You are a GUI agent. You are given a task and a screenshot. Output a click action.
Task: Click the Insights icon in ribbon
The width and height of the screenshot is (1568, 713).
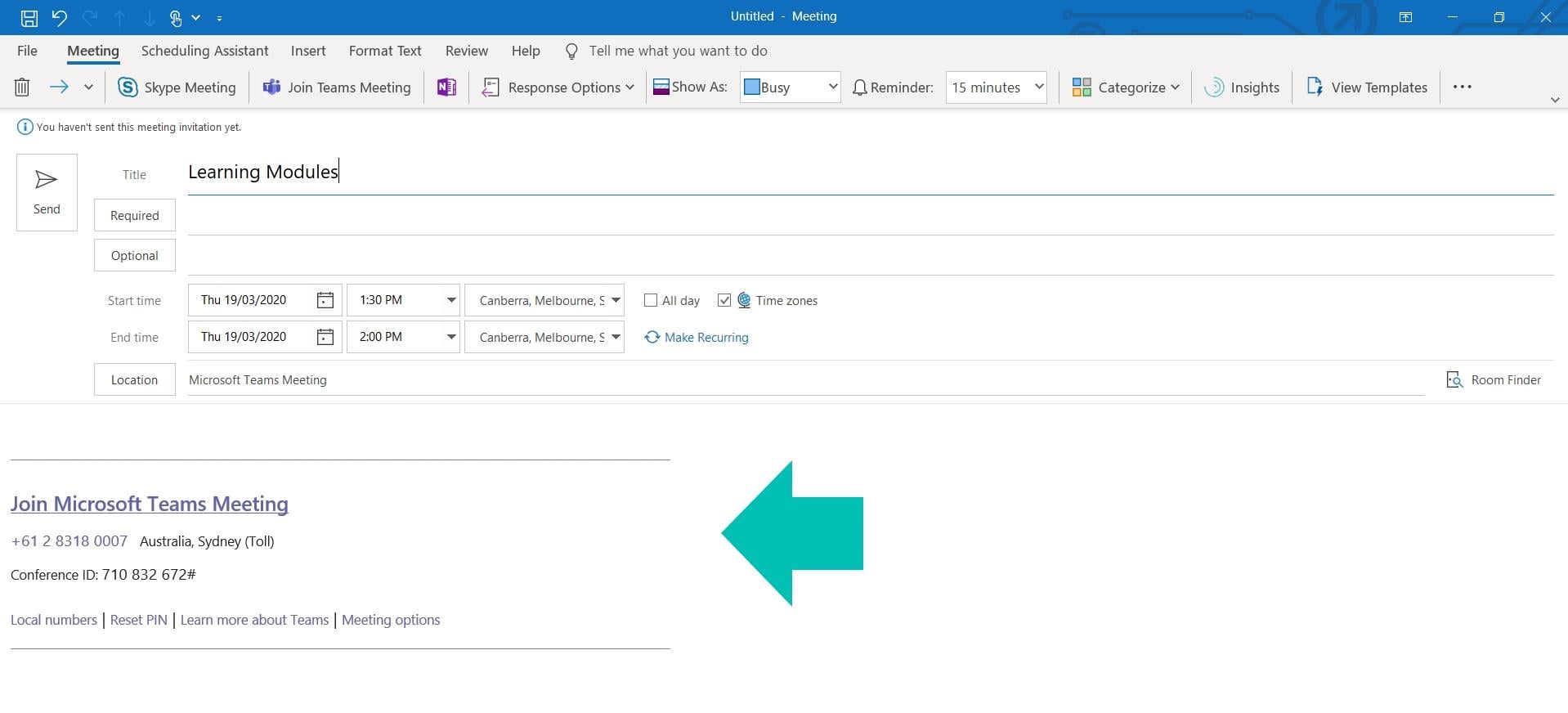click(x=1215, y=87)
